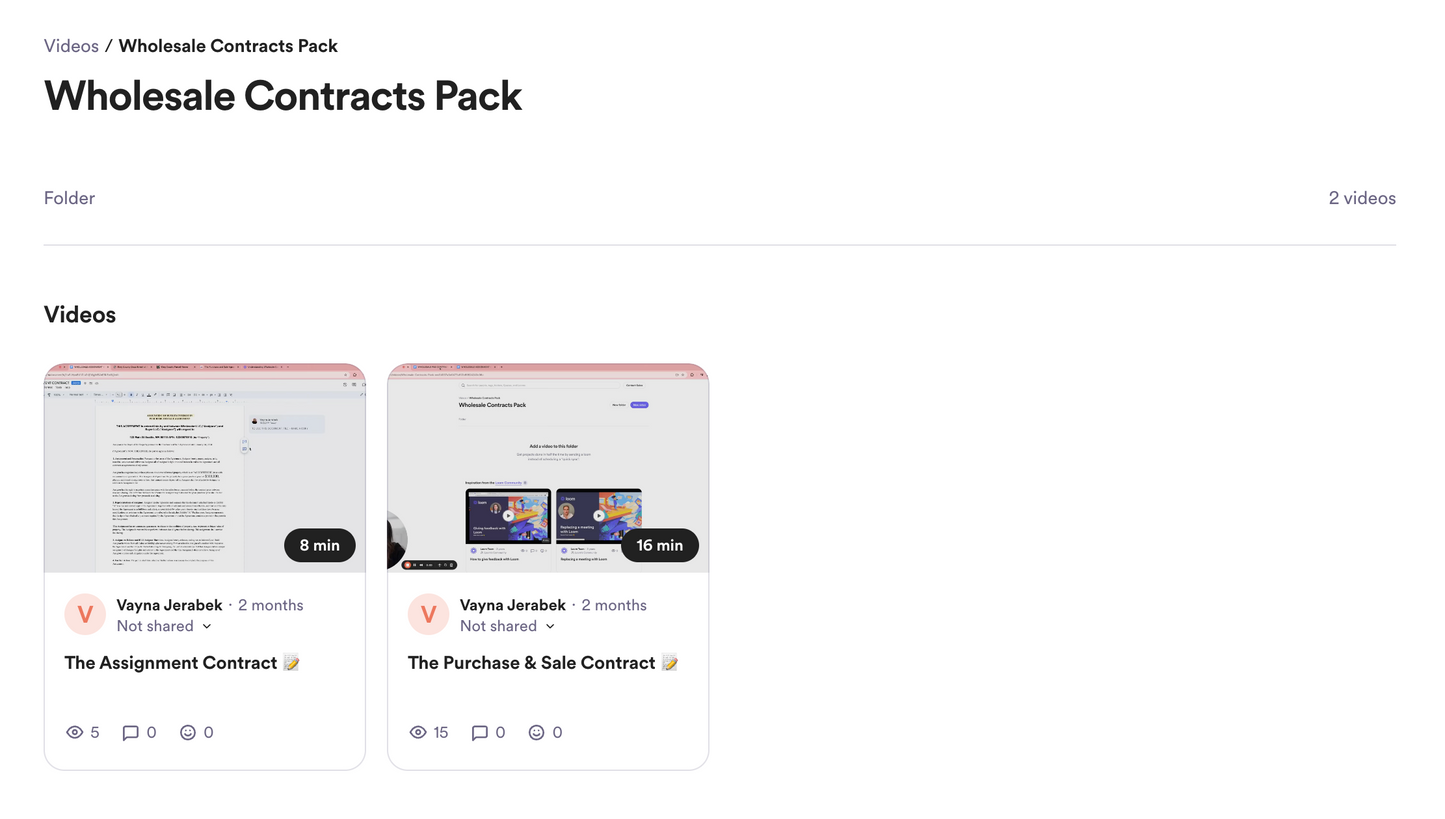
Task: Navigate back via the Videos breadcrumb
Action: (x=70, y=45)
